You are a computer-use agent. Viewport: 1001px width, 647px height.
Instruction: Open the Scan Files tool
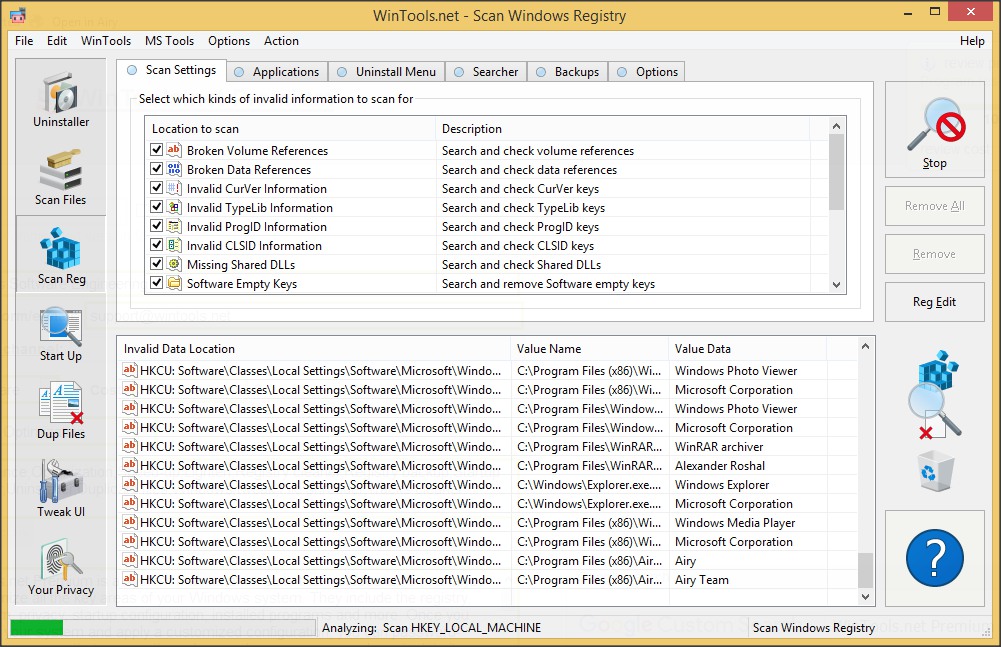coord(61,178)
